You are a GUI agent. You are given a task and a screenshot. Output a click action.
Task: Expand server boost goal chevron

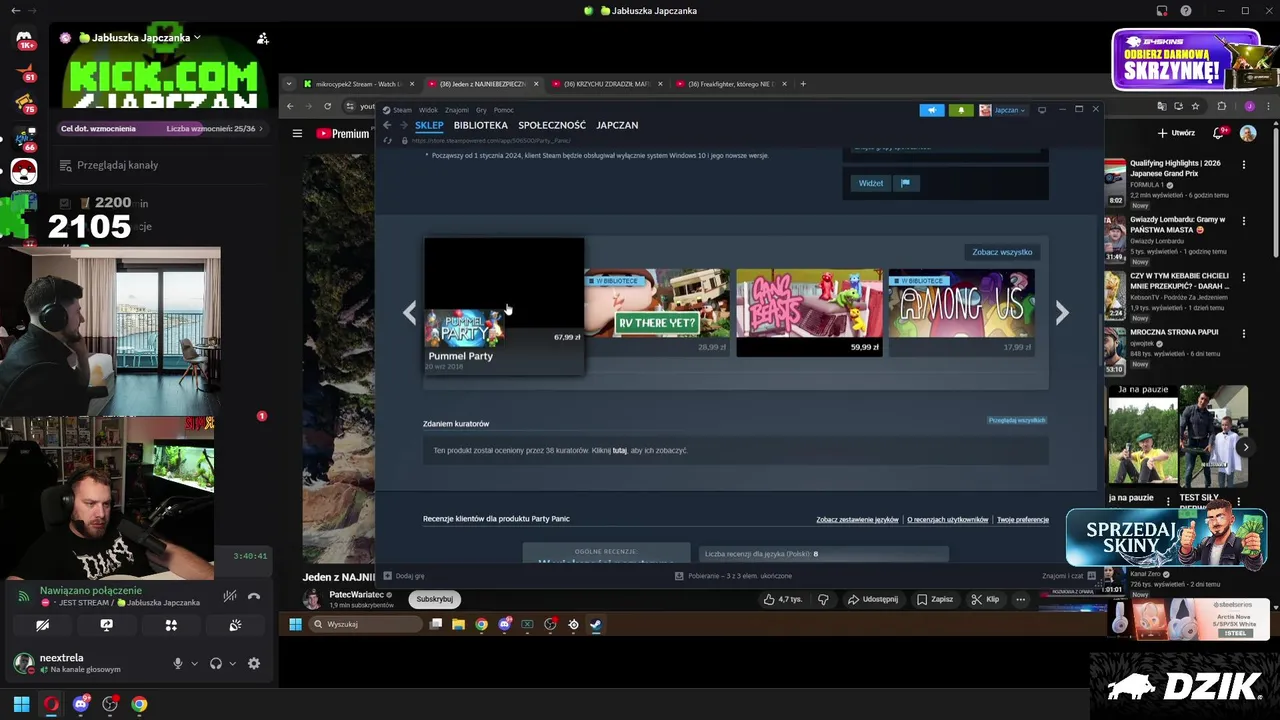tap(261, 129)
